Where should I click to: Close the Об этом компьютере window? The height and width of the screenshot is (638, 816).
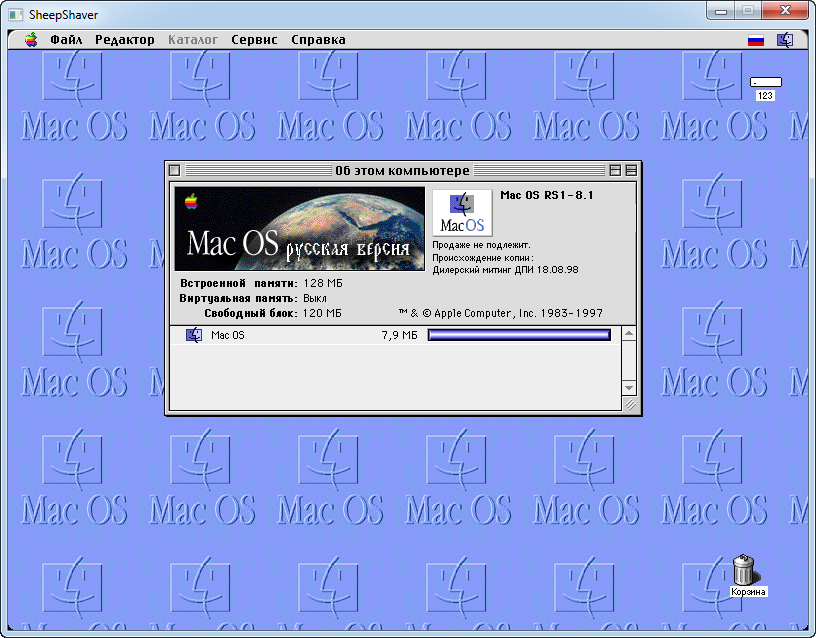click(174, 170)
